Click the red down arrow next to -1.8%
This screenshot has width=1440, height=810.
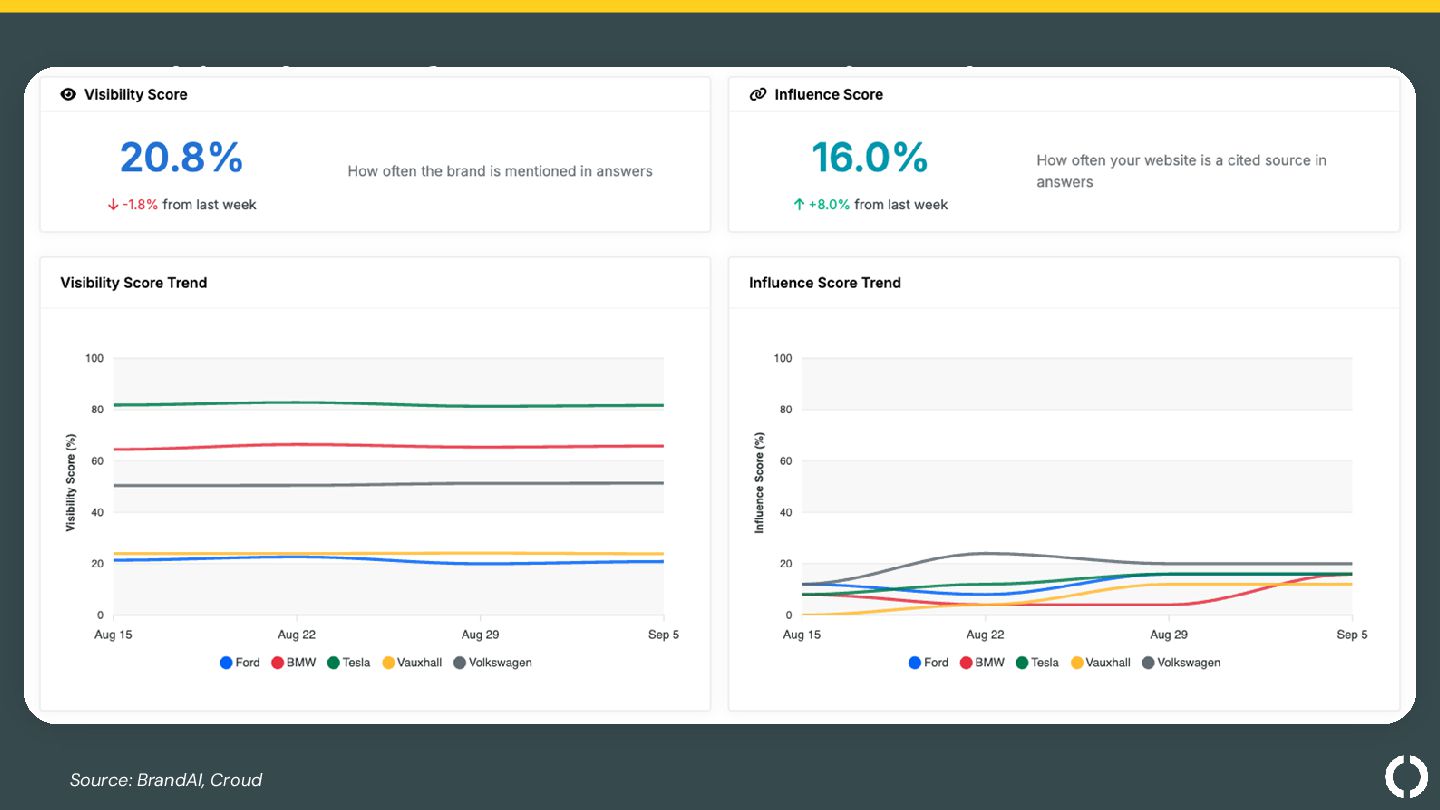[113, 205]
